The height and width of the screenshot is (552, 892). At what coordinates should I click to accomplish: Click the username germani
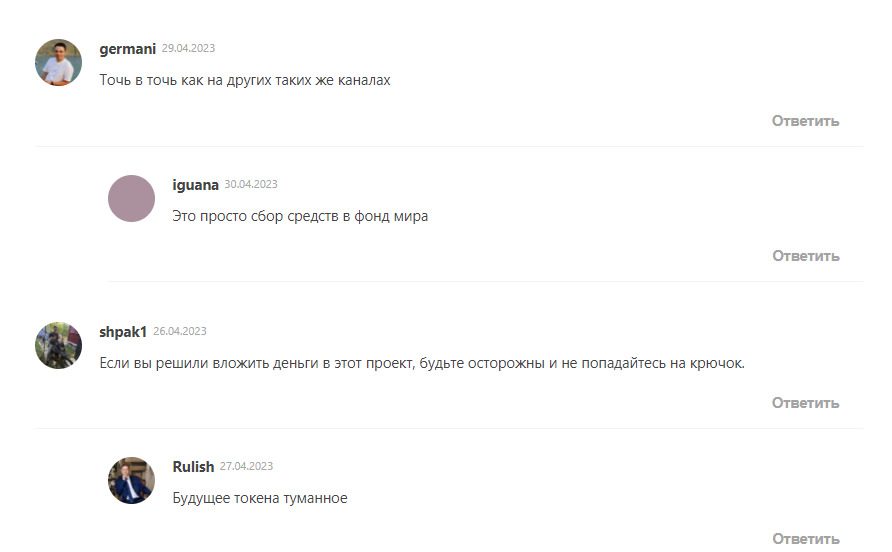point(127,49)
